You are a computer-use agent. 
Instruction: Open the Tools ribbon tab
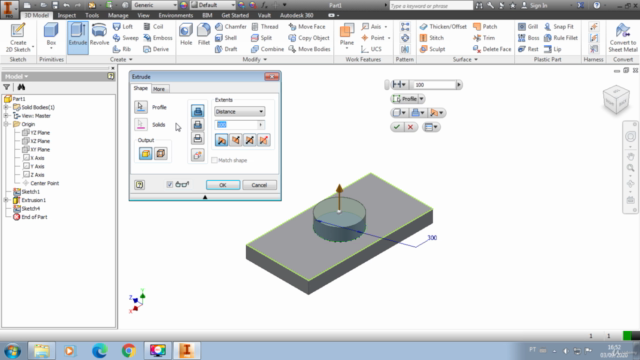tap(92, 16)
